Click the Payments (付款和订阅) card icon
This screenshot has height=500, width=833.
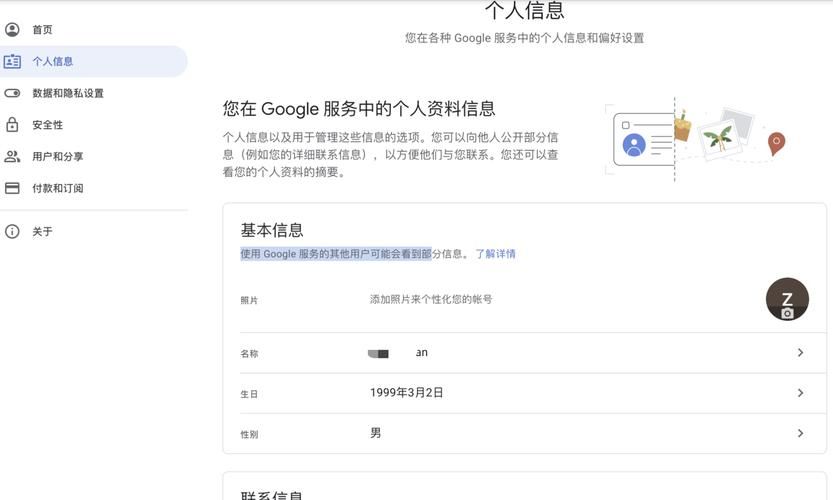pos(12,188)
